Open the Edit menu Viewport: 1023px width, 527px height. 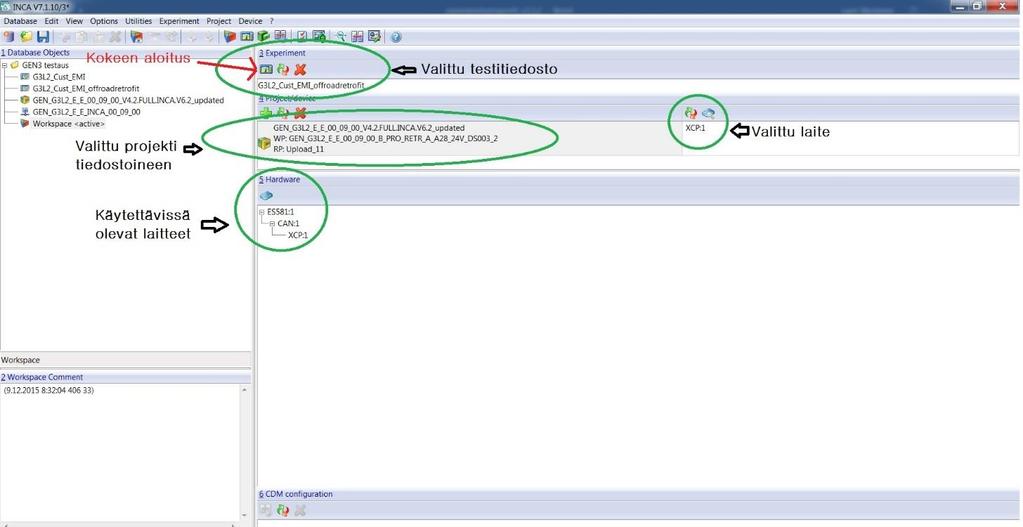[x=52, y=21]
